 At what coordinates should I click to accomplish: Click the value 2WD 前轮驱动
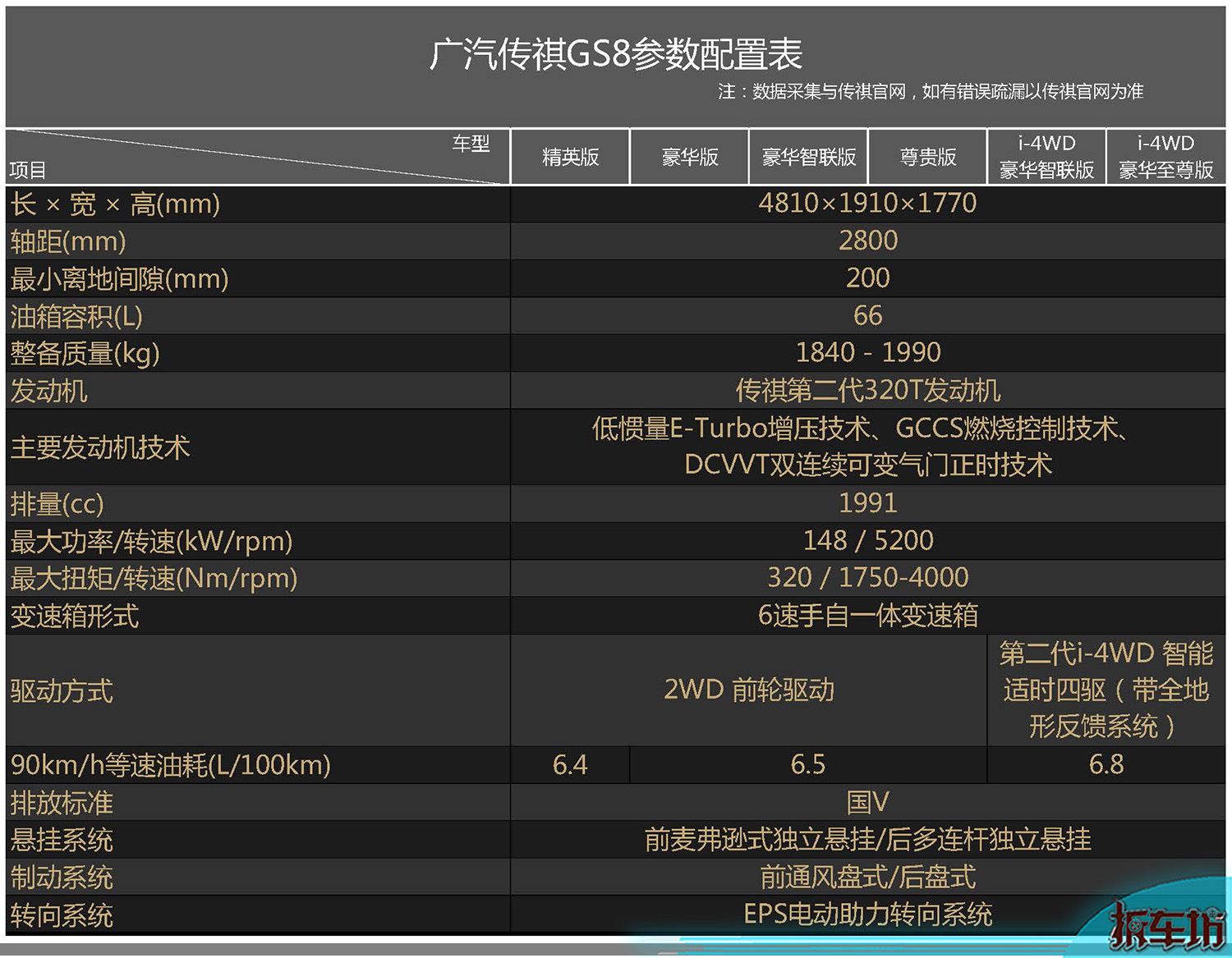click(x=749, y=690)
